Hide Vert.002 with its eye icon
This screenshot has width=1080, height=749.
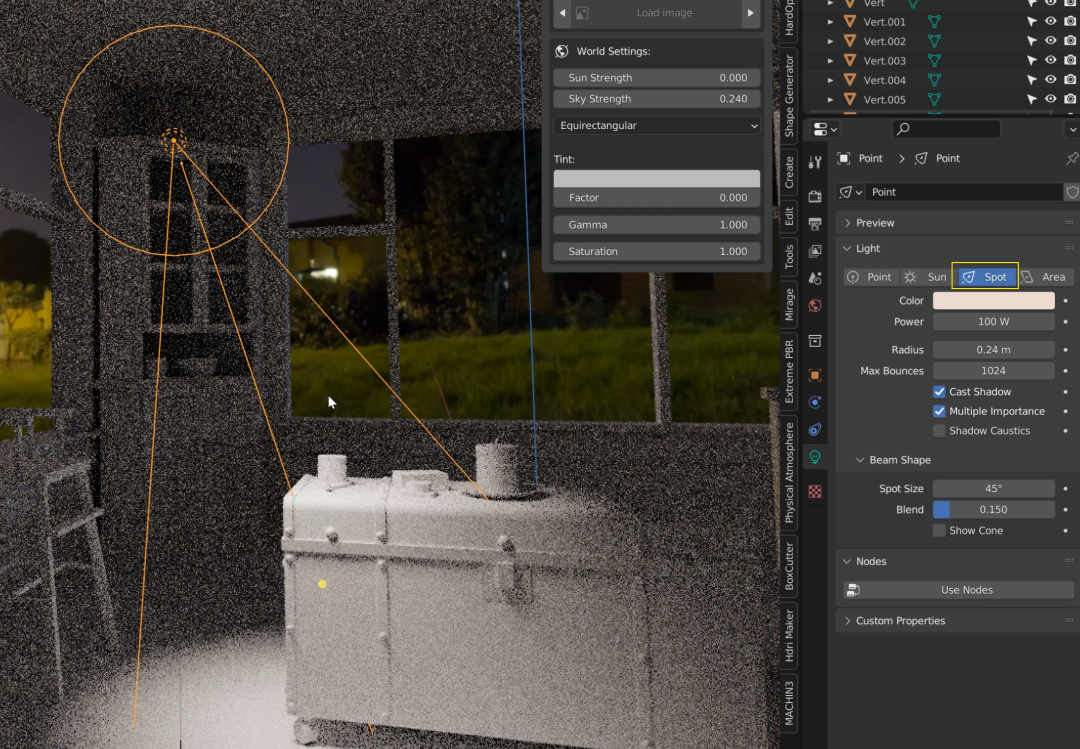(x=1050, y=41)
